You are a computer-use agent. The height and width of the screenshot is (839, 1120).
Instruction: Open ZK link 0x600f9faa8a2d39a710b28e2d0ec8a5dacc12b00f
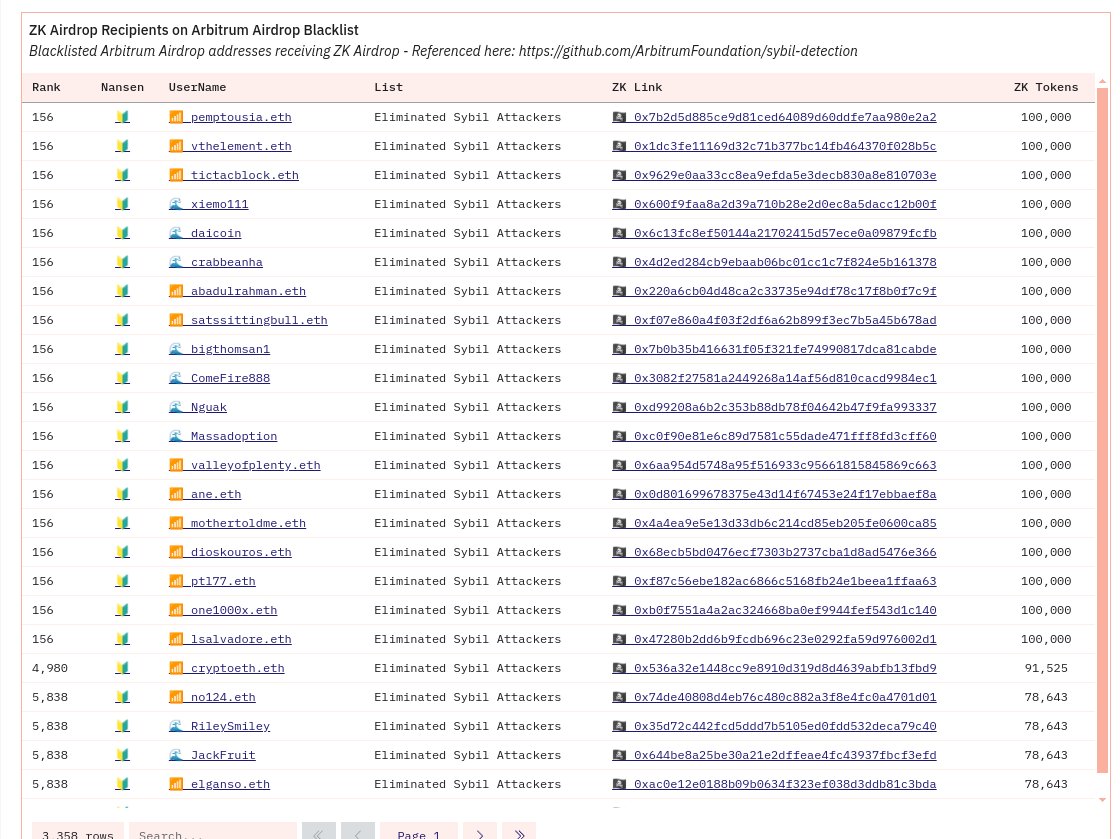785,204
